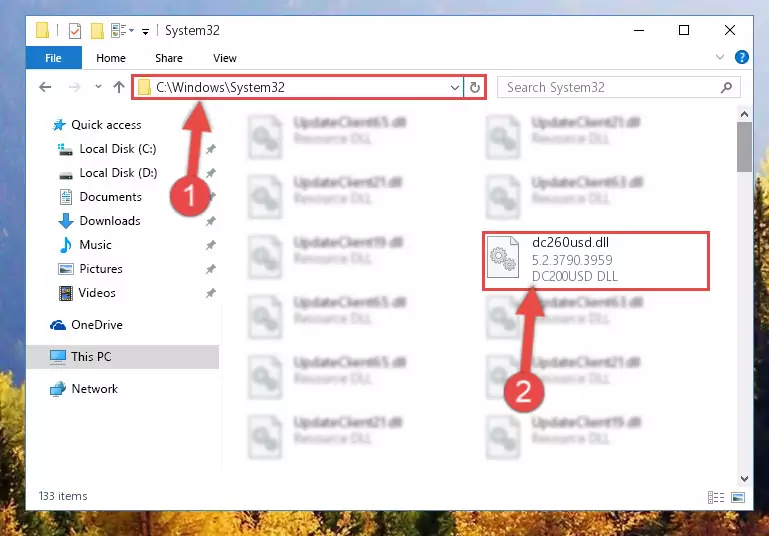Click the pin icon next to Pictures

pos(211,269)
